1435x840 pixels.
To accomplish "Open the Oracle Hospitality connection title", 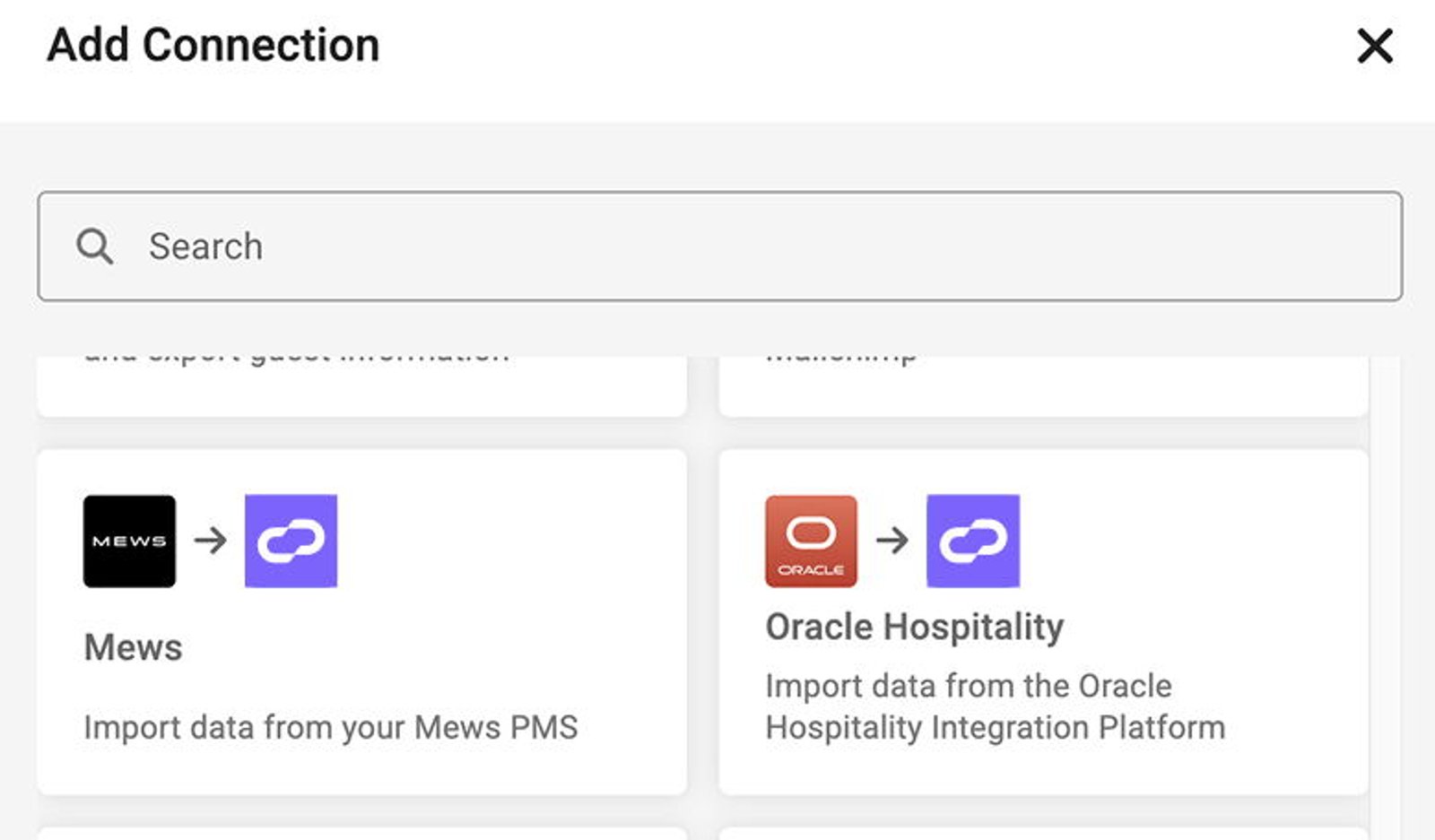I will 914,627.
